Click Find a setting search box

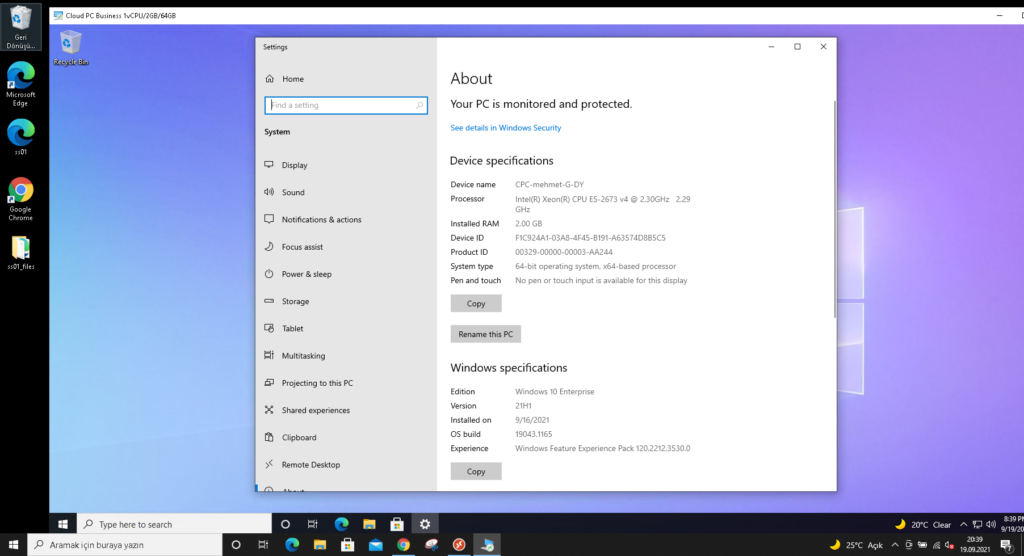346,105
